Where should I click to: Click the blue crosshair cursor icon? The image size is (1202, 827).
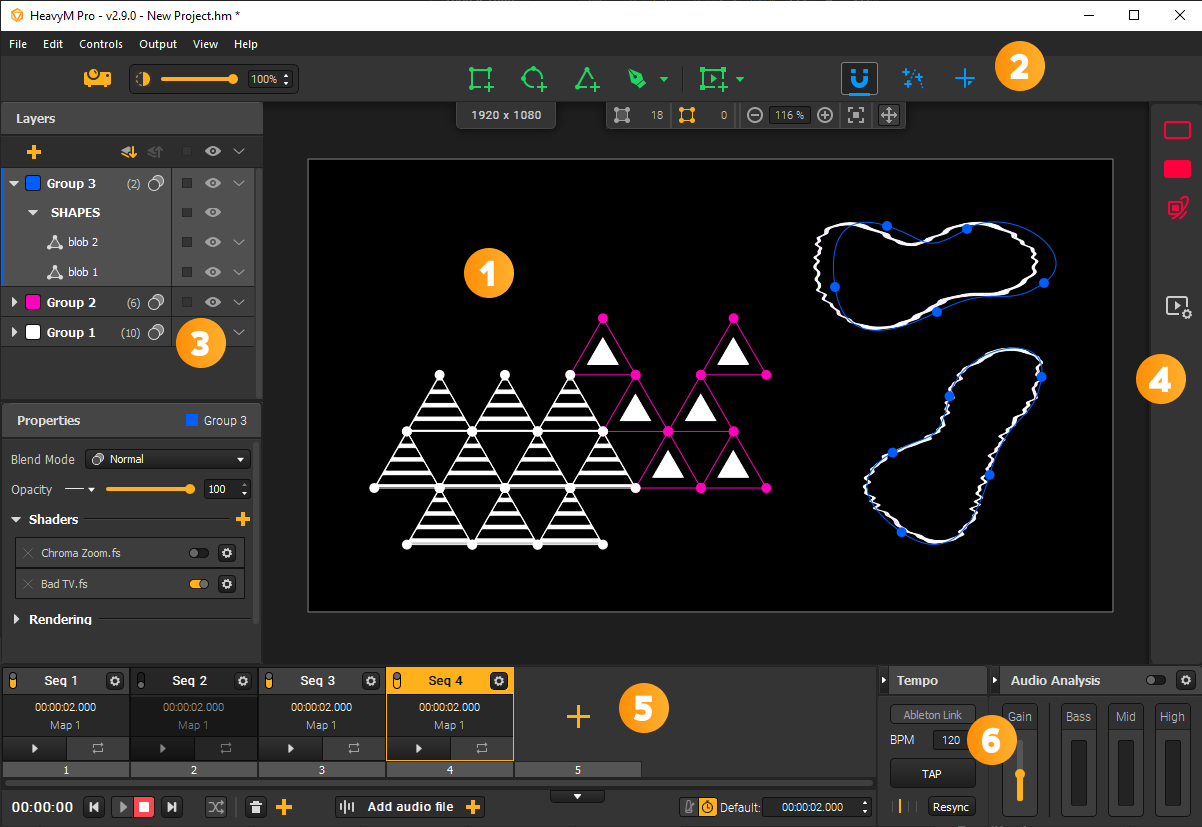965,78
